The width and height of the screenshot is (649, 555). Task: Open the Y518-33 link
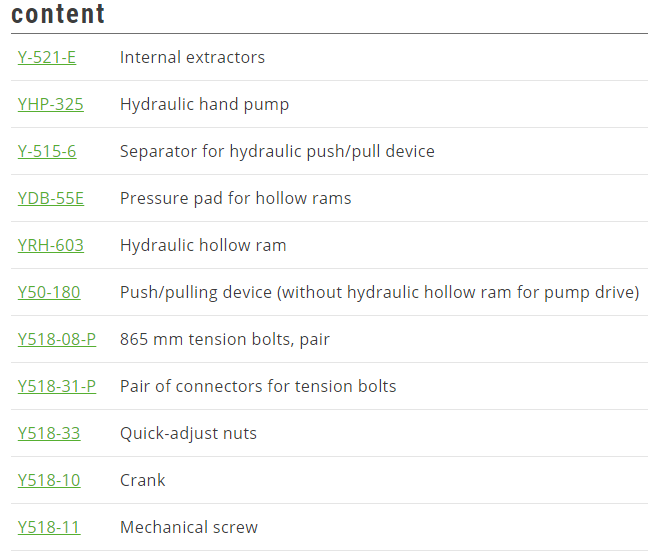tap(49, 434)
